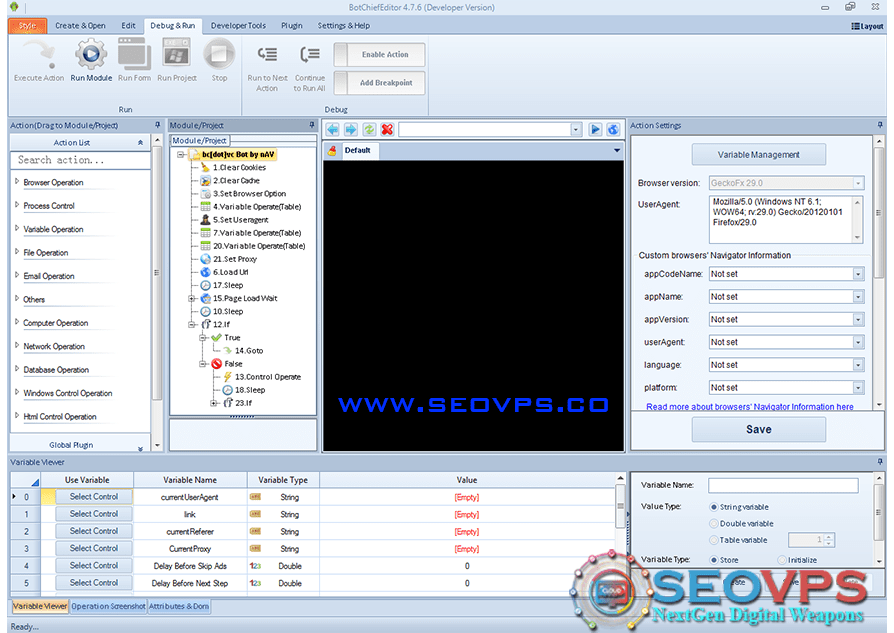
Task: Click the blue Go navigate arrow icon
Action: (595, 129)
